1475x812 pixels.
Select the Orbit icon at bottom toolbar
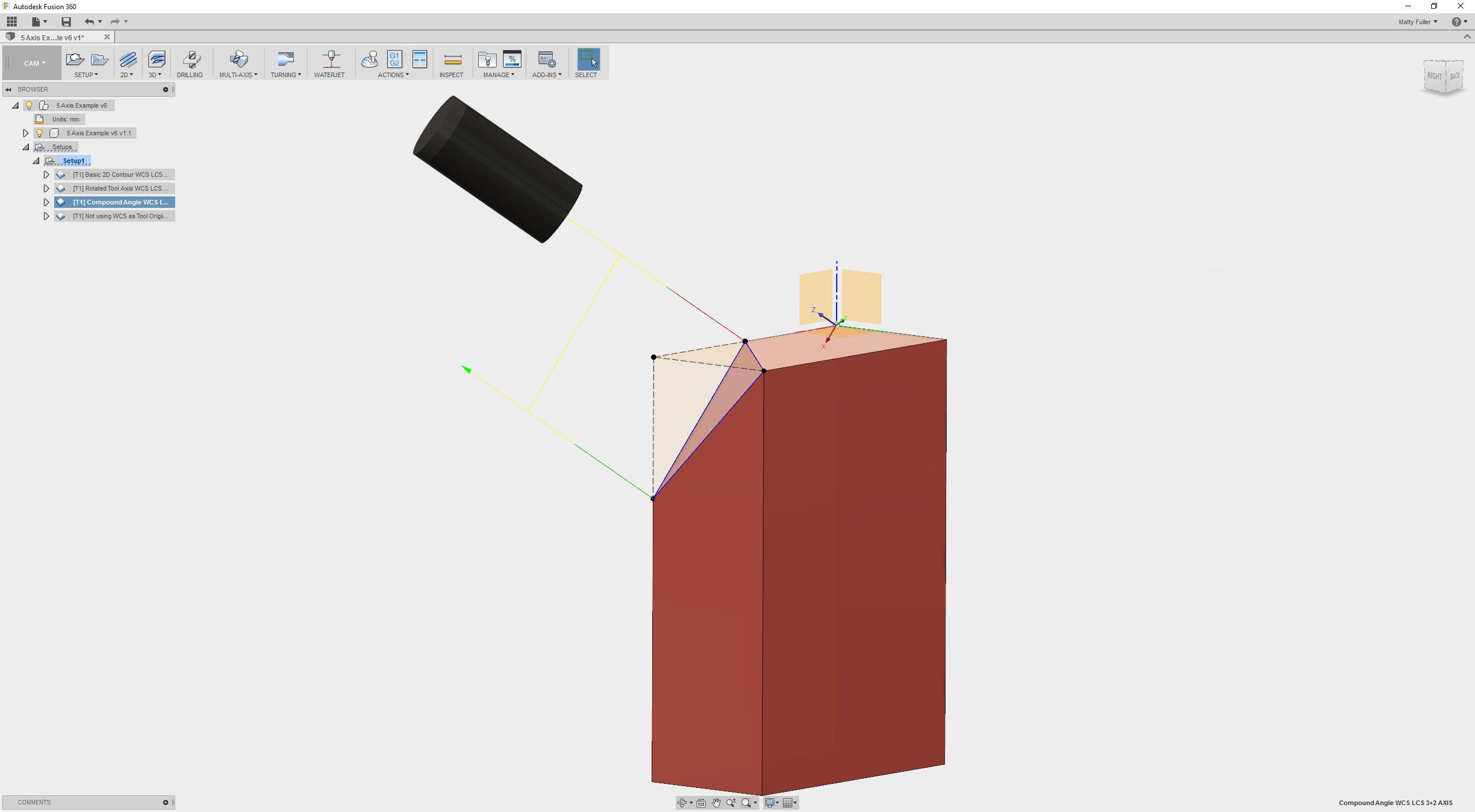tap(683, 802)
